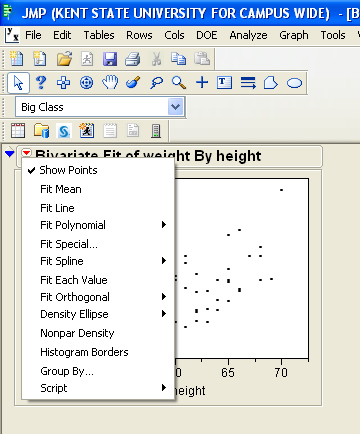
Task: Open the DOE menu
Action: 207,35
